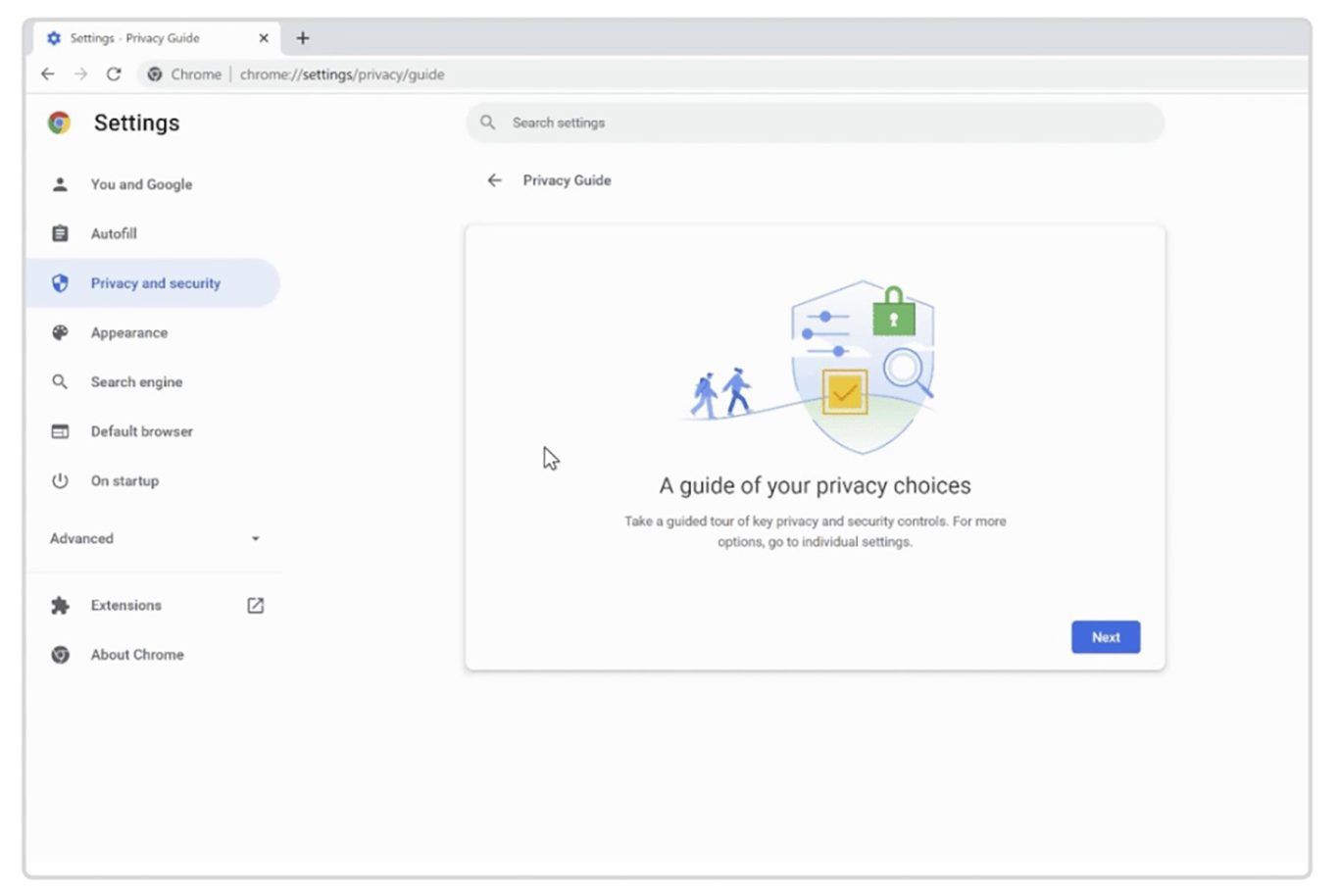
Task: Click the browser back arrow button
Action: [47, 75]
